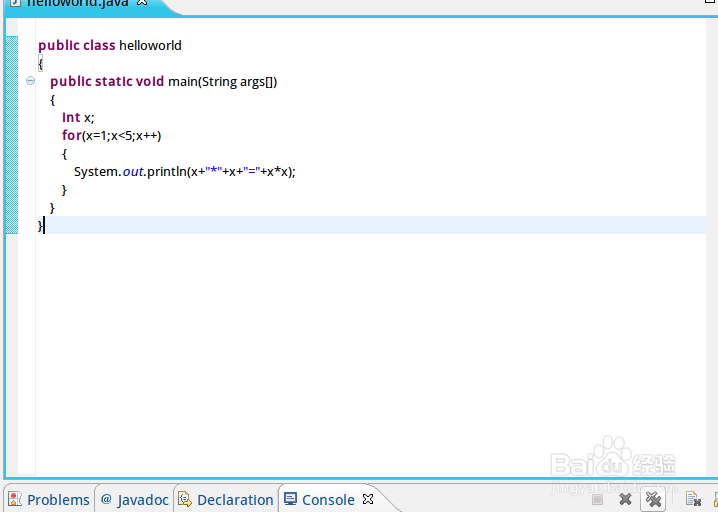Click the Problems tab icon

pos(15,499)
